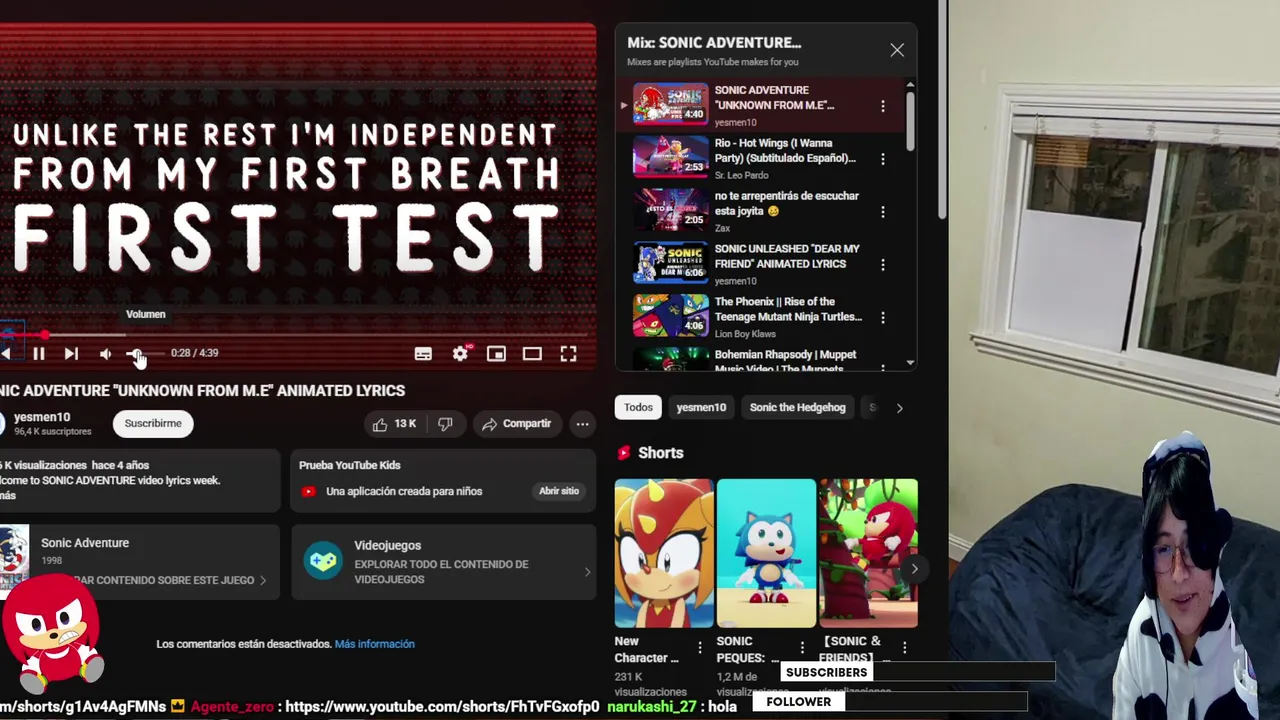This screenshot has width=1280, height=720.
Task: Open The Phoenix Ninja Turtles video title
Action: coord(788,309)
